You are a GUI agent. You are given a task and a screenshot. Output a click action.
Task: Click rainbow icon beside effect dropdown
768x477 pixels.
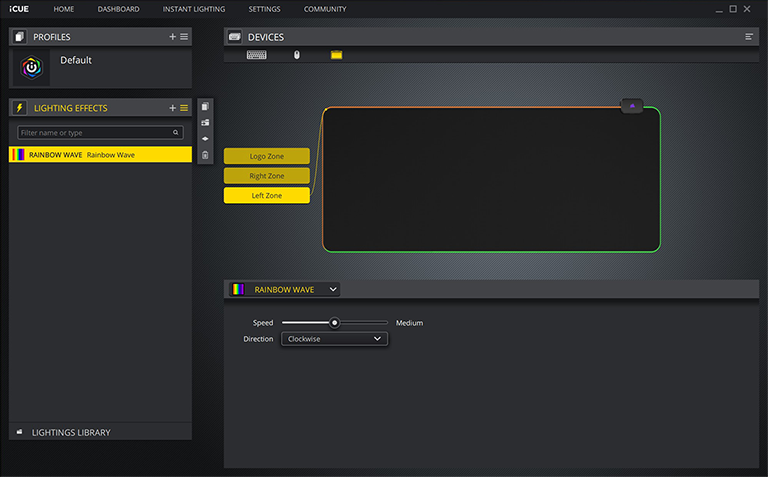(238, 289)
